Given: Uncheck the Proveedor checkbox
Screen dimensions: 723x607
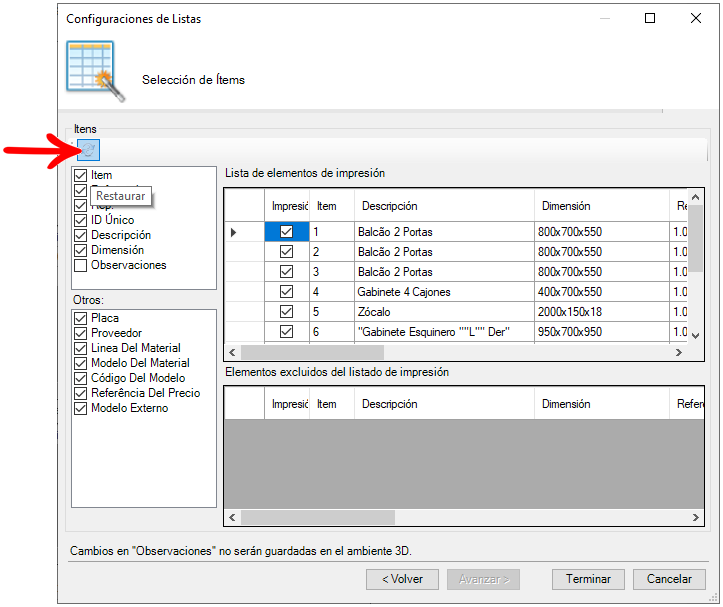Looking at the screenshot, I should (81, 333).
